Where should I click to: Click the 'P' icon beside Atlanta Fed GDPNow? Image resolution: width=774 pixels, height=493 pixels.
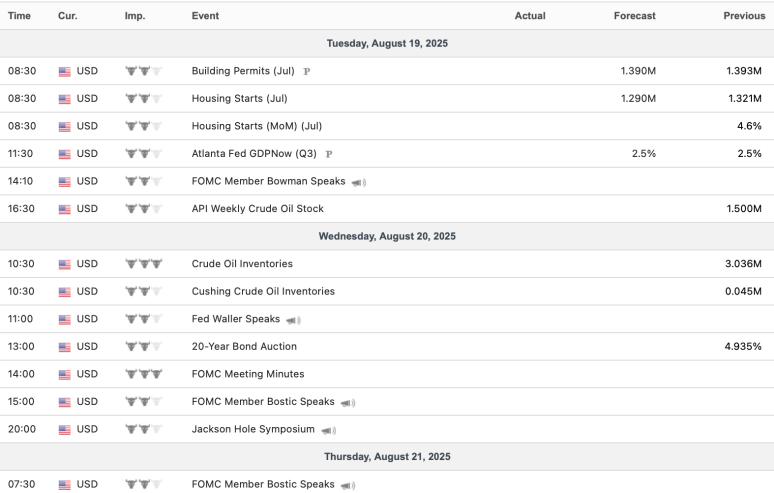coord(329,154)
